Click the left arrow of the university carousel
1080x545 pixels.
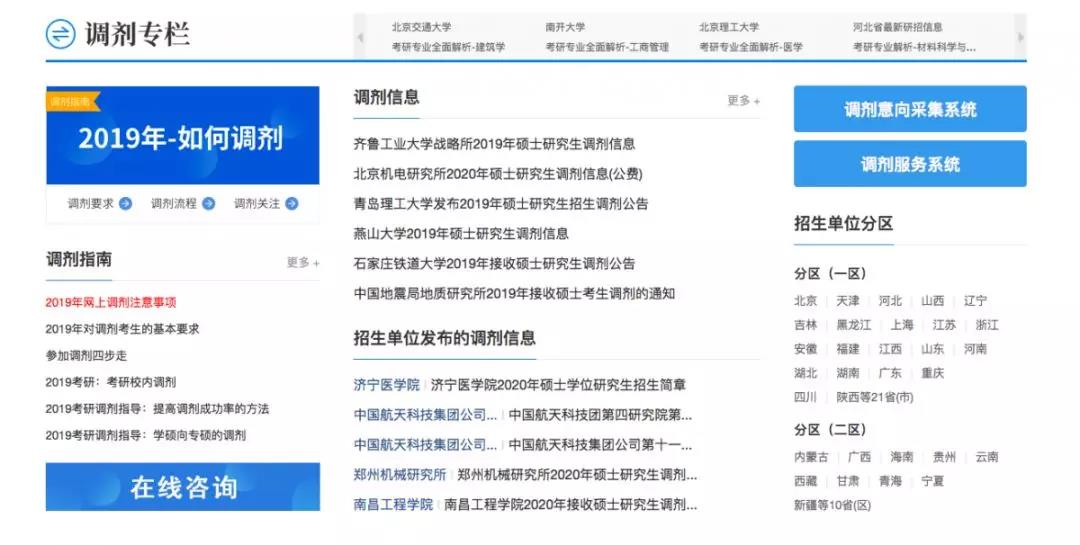360,37
